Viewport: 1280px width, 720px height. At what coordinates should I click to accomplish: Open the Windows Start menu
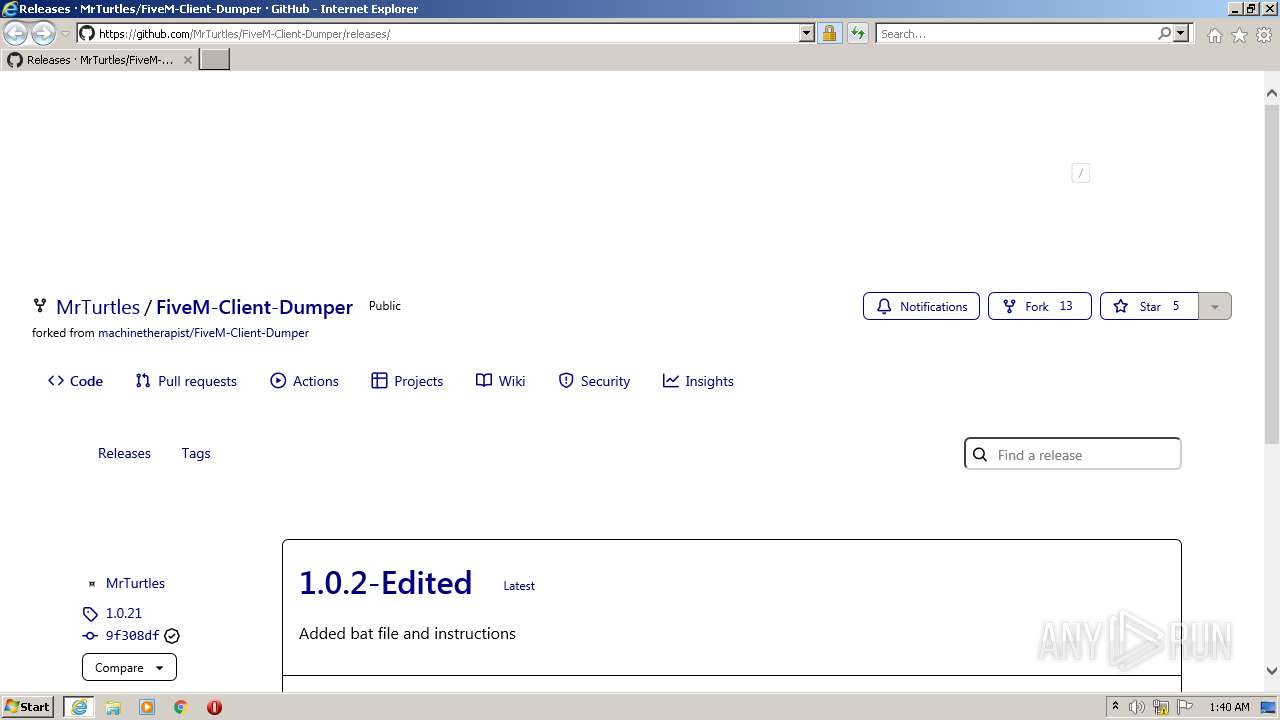[28, 706]
